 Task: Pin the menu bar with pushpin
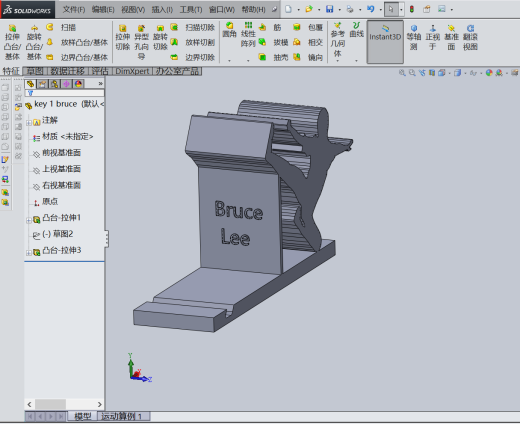tap(274, 9)
